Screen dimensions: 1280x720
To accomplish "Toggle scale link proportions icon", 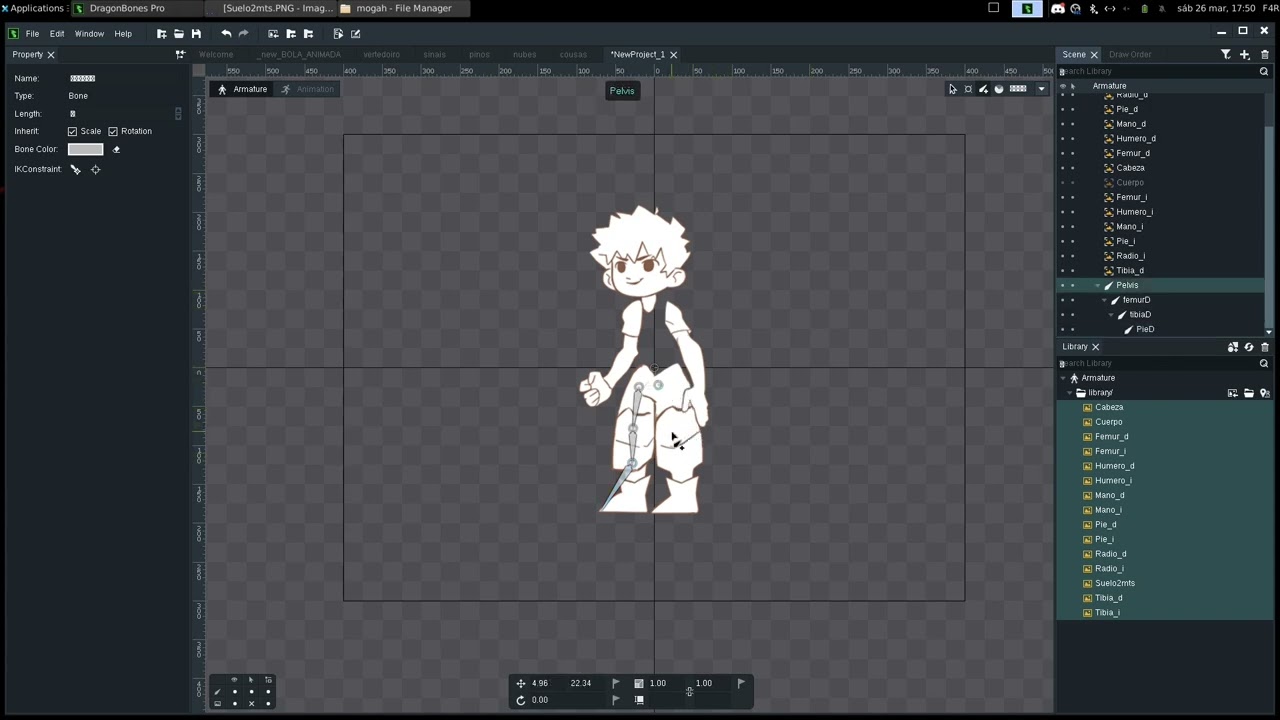I will [689, 691].
